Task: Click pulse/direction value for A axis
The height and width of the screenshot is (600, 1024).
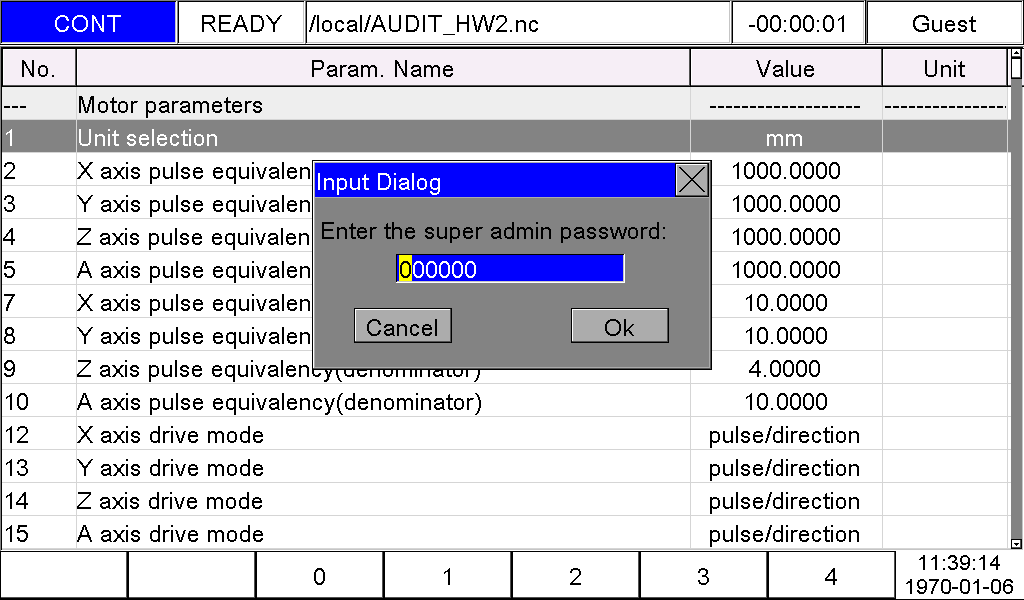Action: click(785, 533)
